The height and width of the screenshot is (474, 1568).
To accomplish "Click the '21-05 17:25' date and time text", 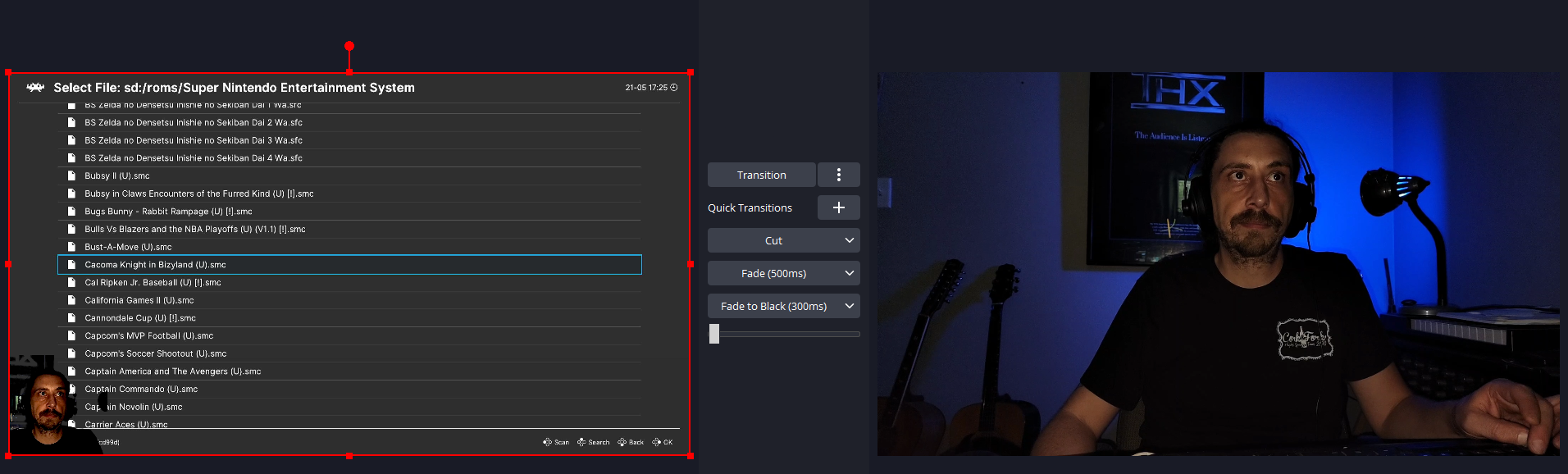I will point(646,87).
